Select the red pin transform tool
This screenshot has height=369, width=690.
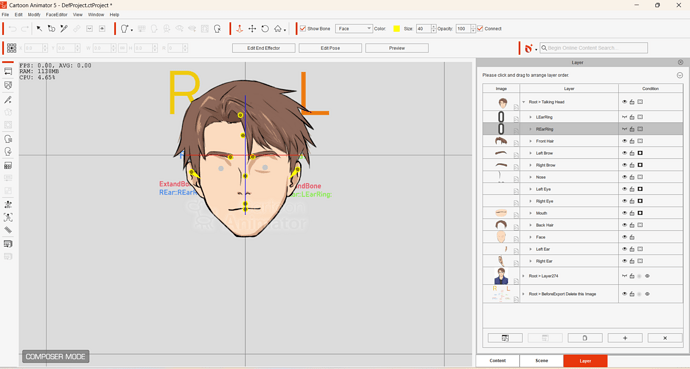click(239, 29)
